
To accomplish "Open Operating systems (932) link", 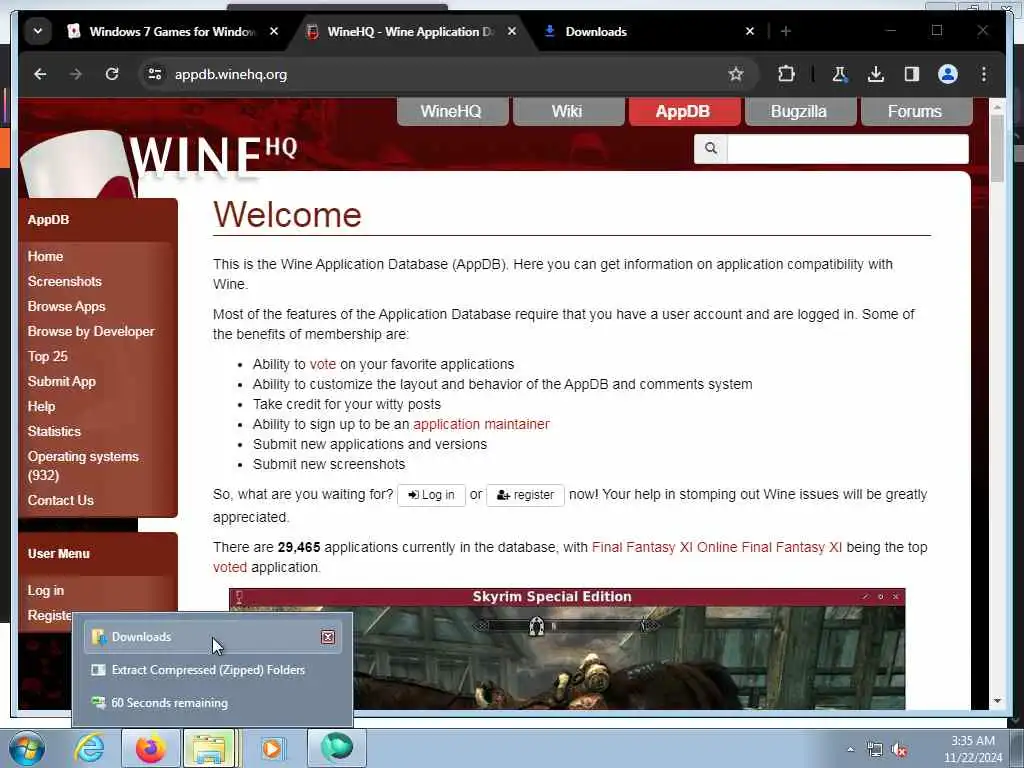I will pyautogui.click(x=83, y=466).
